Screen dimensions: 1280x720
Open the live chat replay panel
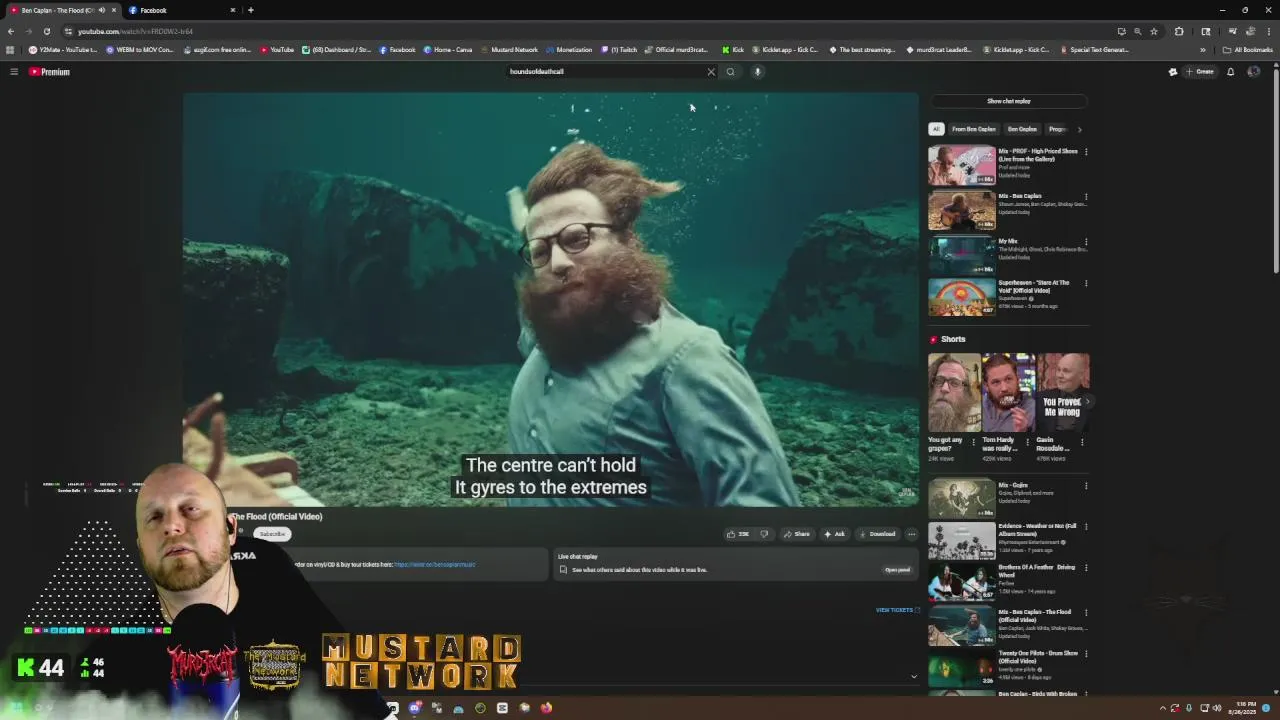[897, 570]
